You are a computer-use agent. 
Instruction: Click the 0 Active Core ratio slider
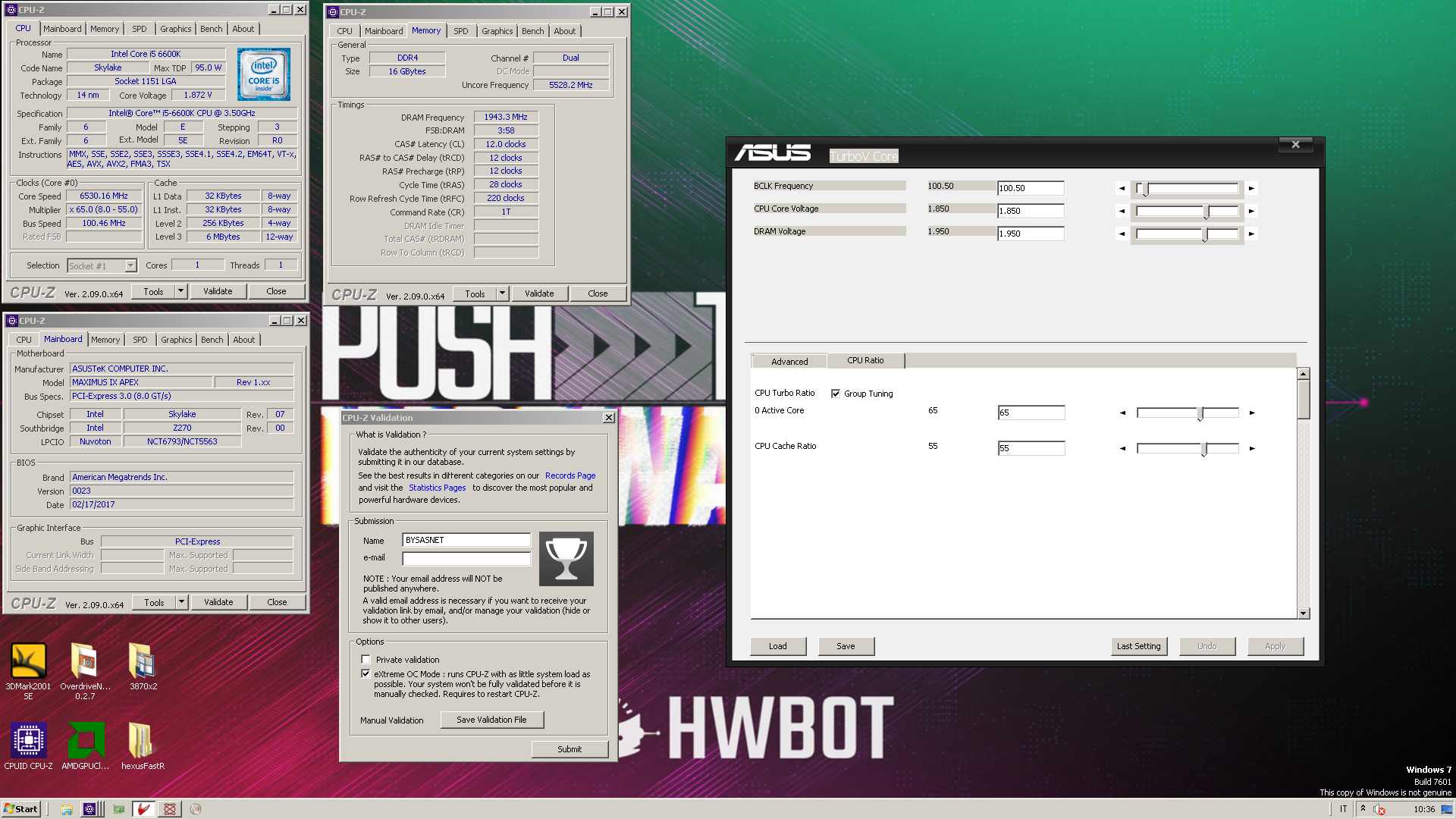(1188, 413)
